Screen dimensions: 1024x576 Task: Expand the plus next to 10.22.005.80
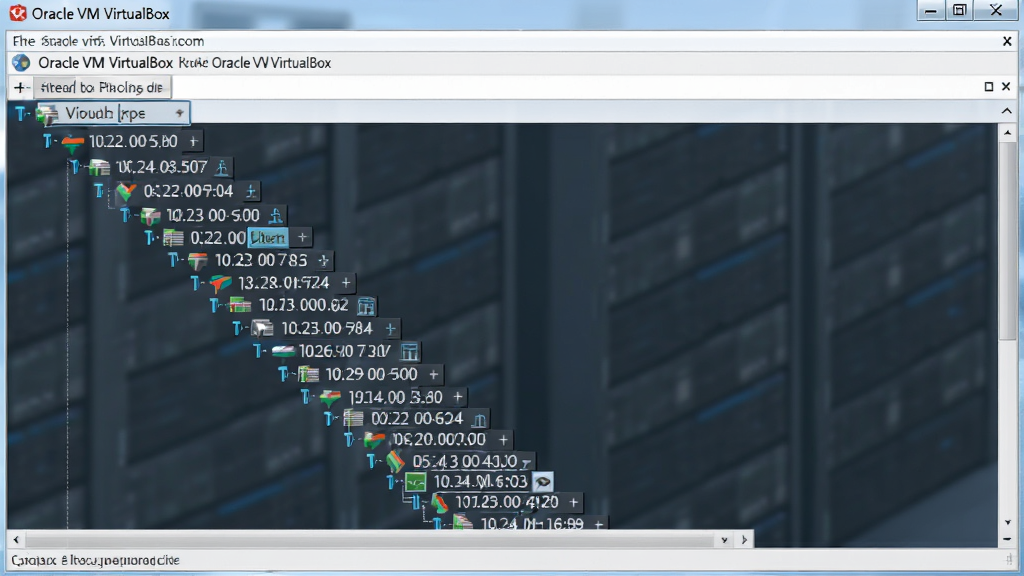point(193,141)
